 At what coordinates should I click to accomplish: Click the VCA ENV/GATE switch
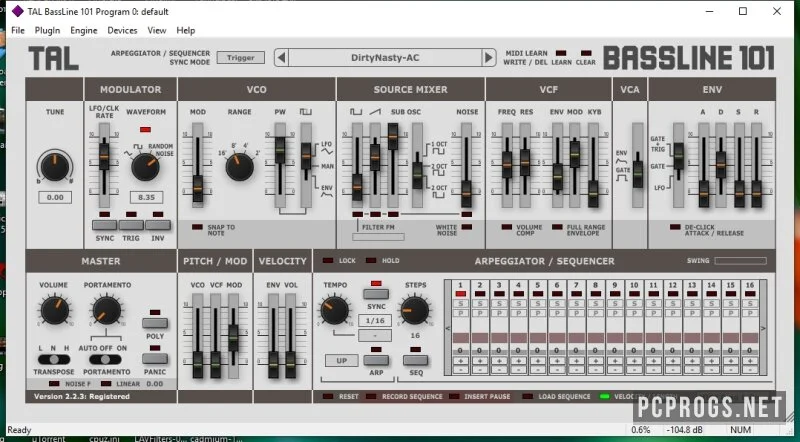(638, 174)
